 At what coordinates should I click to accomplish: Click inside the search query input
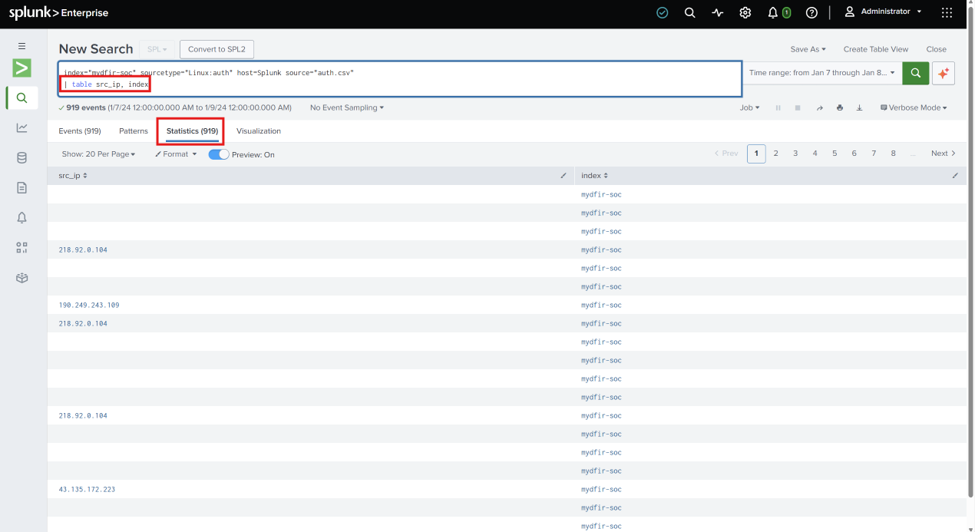click(400, 79)
